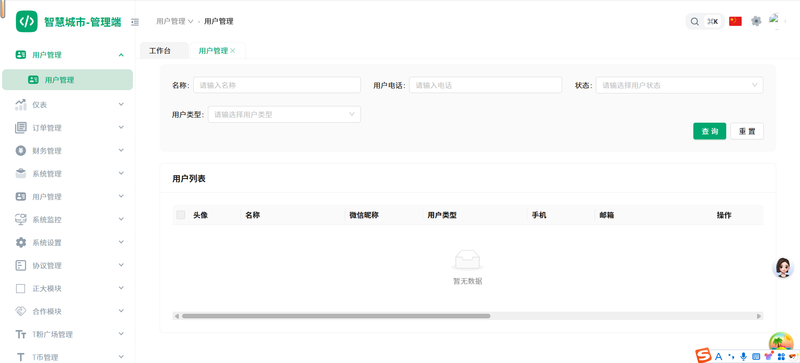
Task: Click the 操作 column header
Action: click(724, 215)
